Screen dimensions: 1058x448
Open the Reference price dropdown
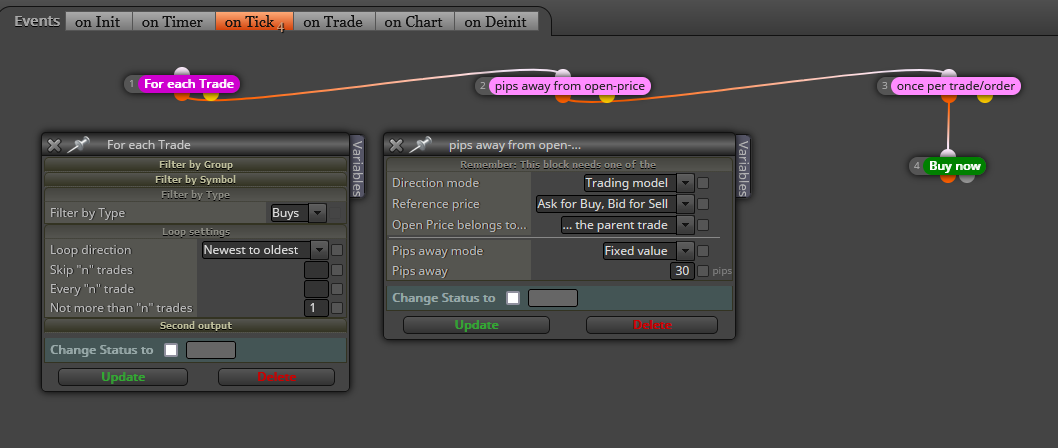click(615, 204)
